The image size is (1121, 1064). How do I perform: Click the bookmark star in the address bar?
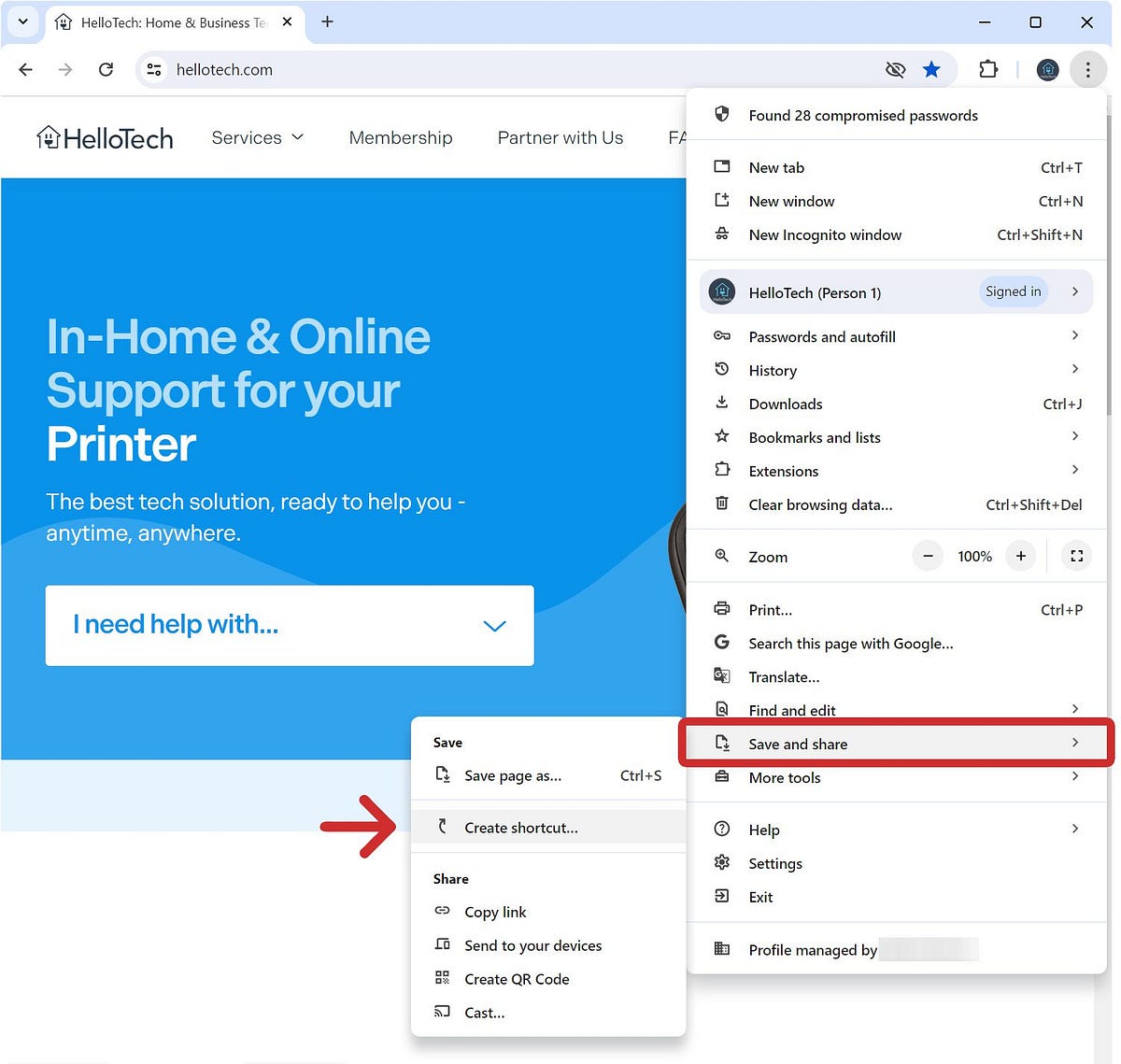click(931, 69)
